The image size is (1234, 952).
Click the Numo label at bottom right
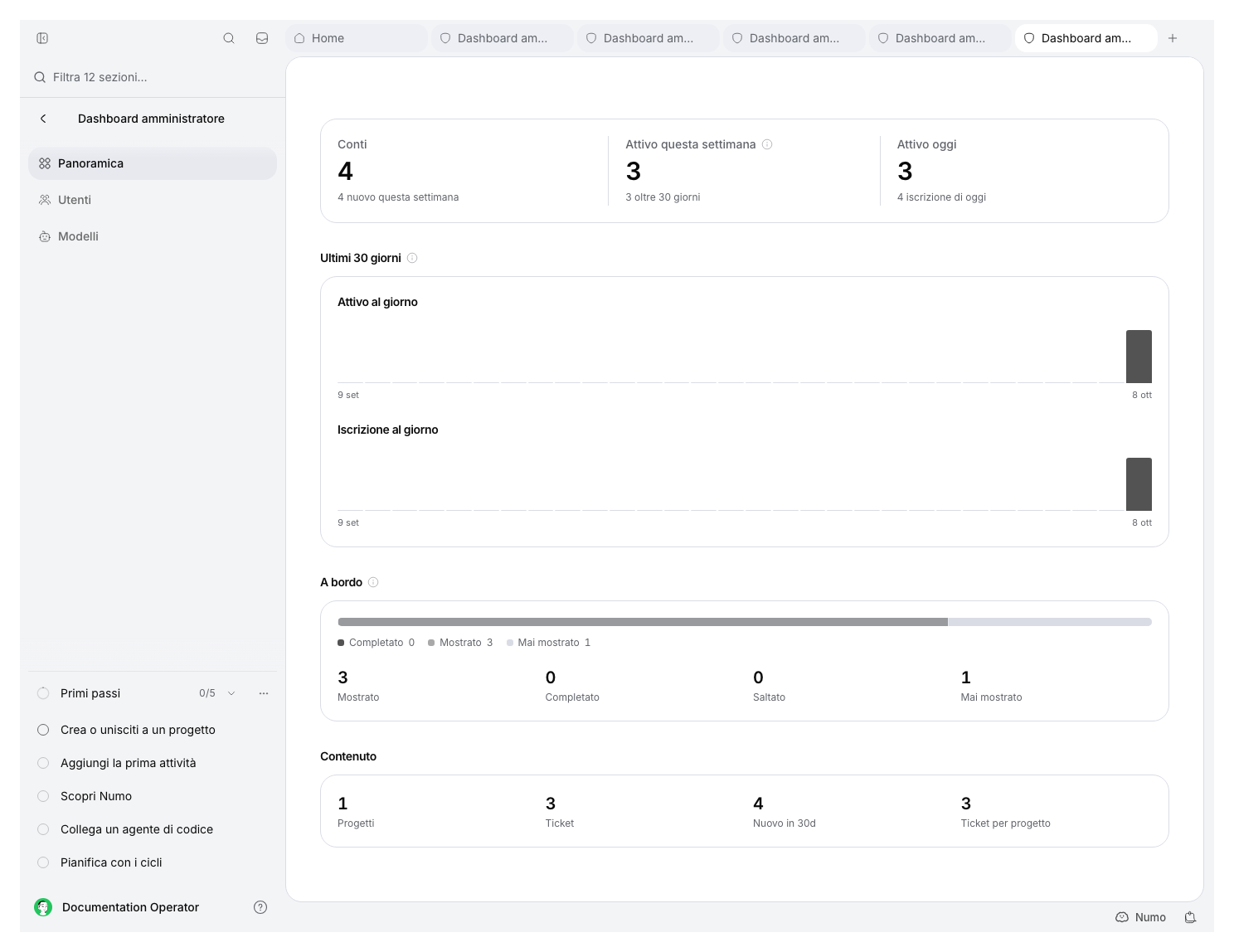coord(1150,917)
